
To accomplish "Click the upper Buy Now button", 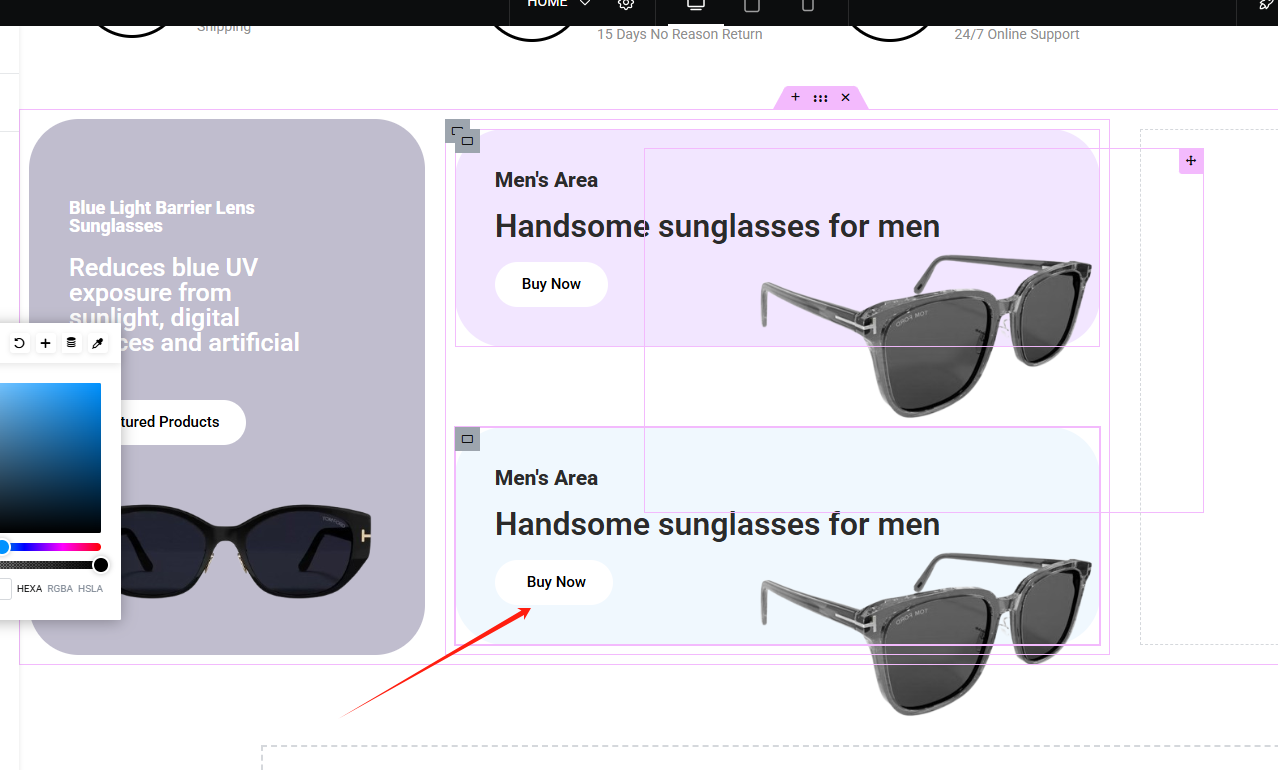I will click(x=551, y=284).
